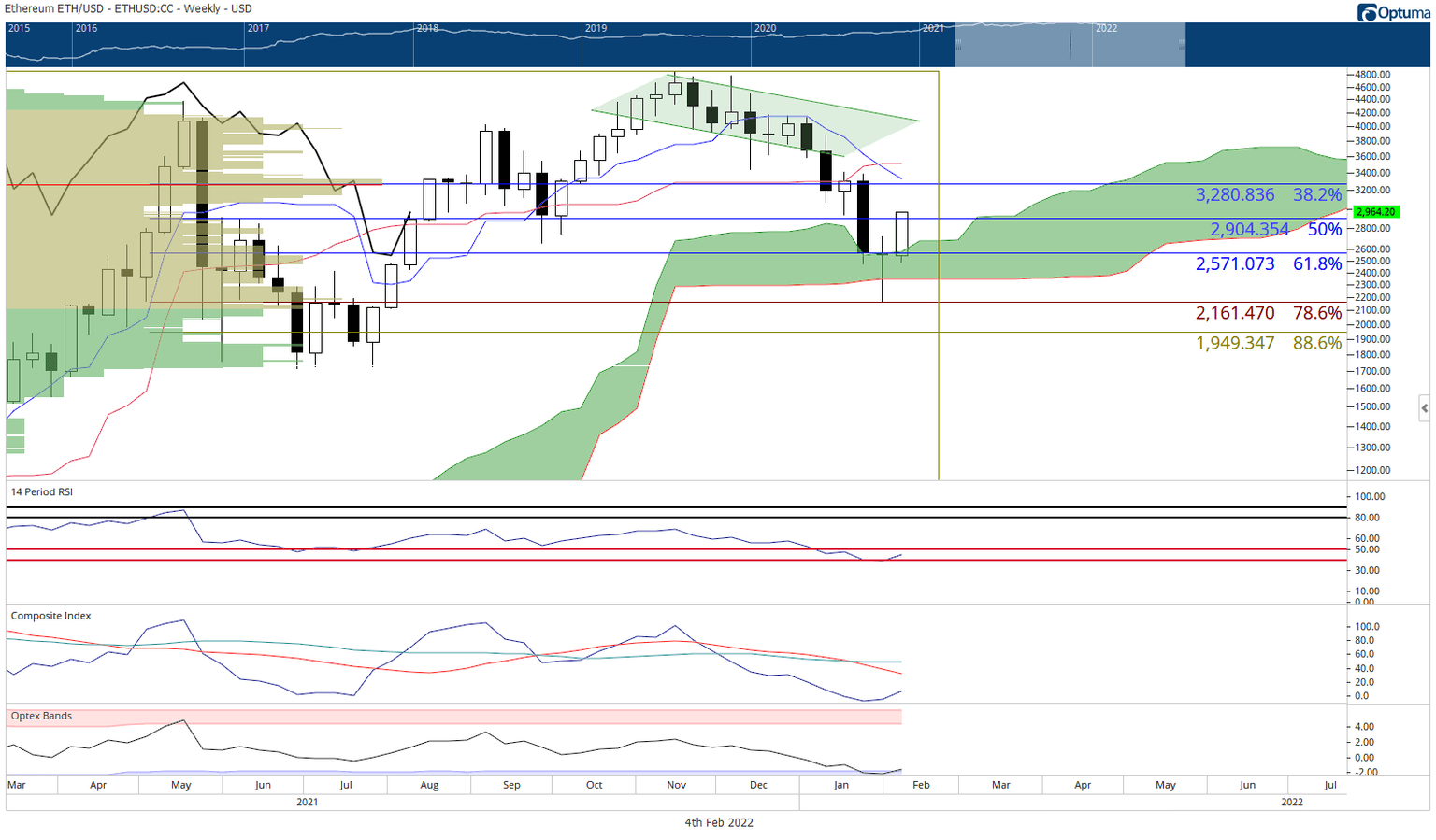Click the Ethereum ETH/USD chart title
Viewport: 1436px width, 840px height.
pos(128,9)
